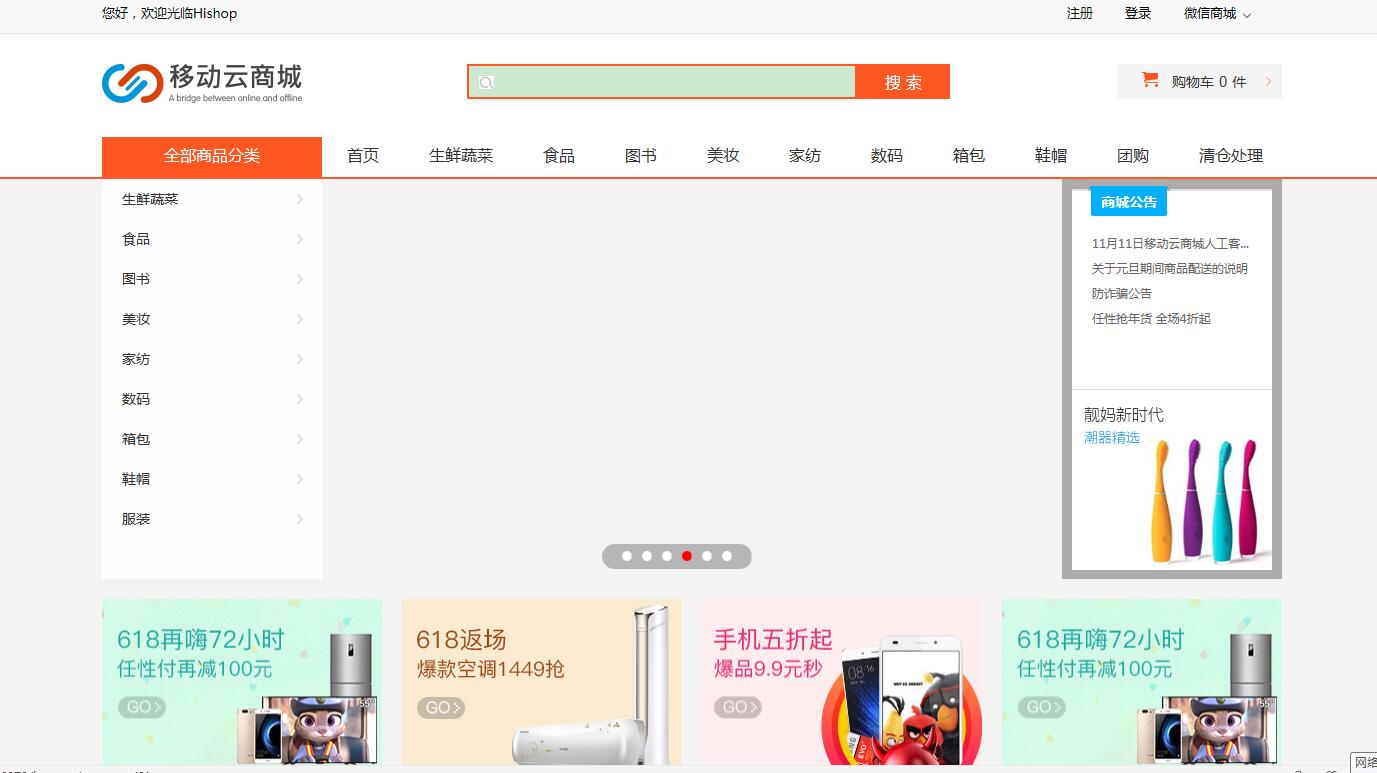Open 数码 in the top navigation

(887, 156)
